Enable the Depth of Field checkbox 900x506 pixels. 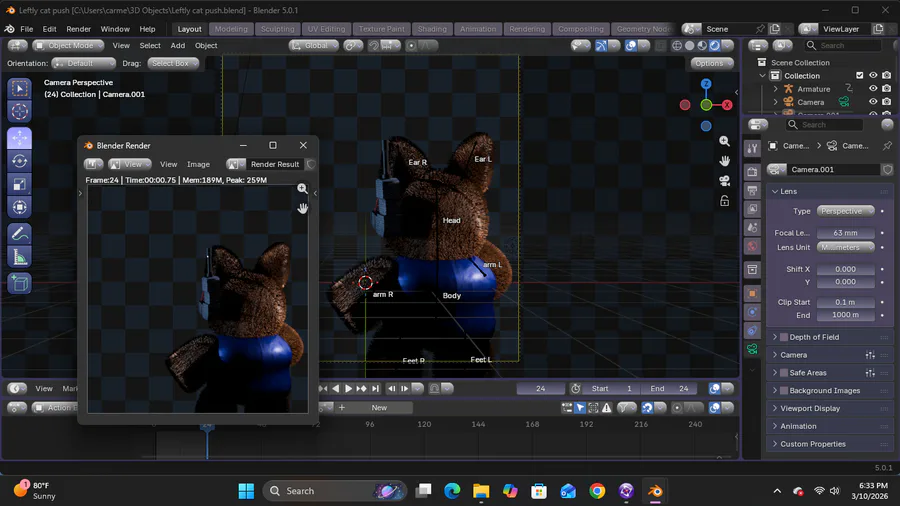[x=784, y=338]
